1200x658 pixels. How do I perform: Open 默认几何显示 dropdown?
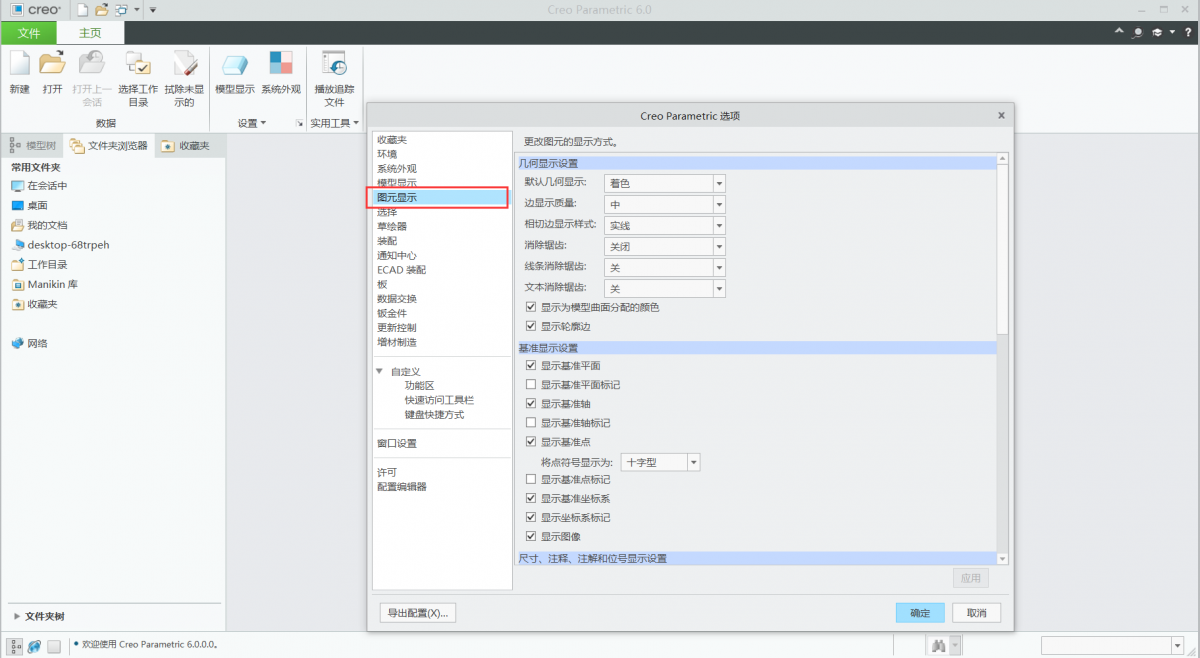665,184
